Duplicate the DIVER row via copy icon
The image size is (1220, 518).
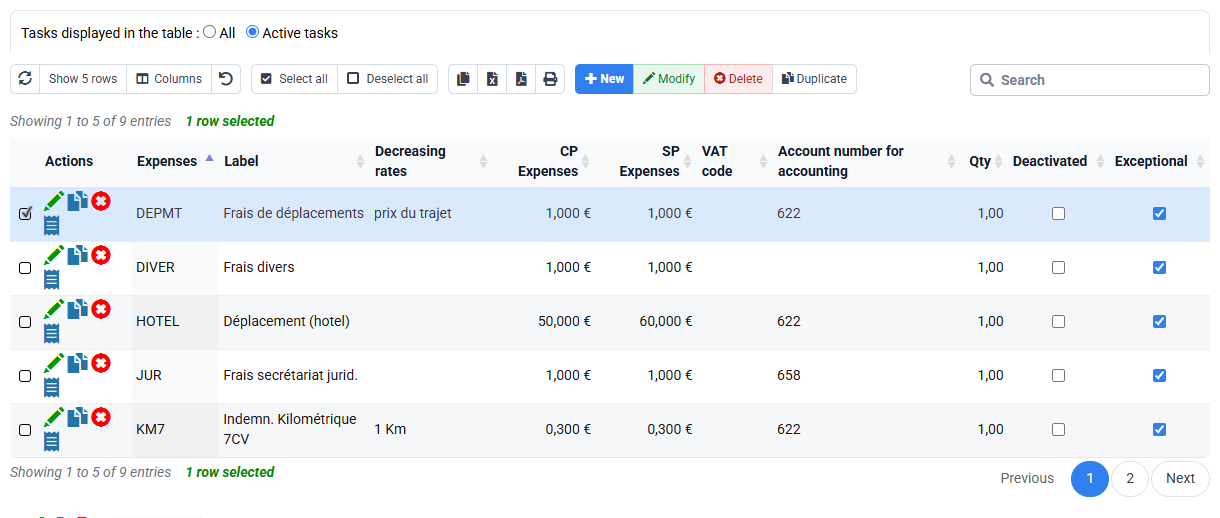coord(78,255)
